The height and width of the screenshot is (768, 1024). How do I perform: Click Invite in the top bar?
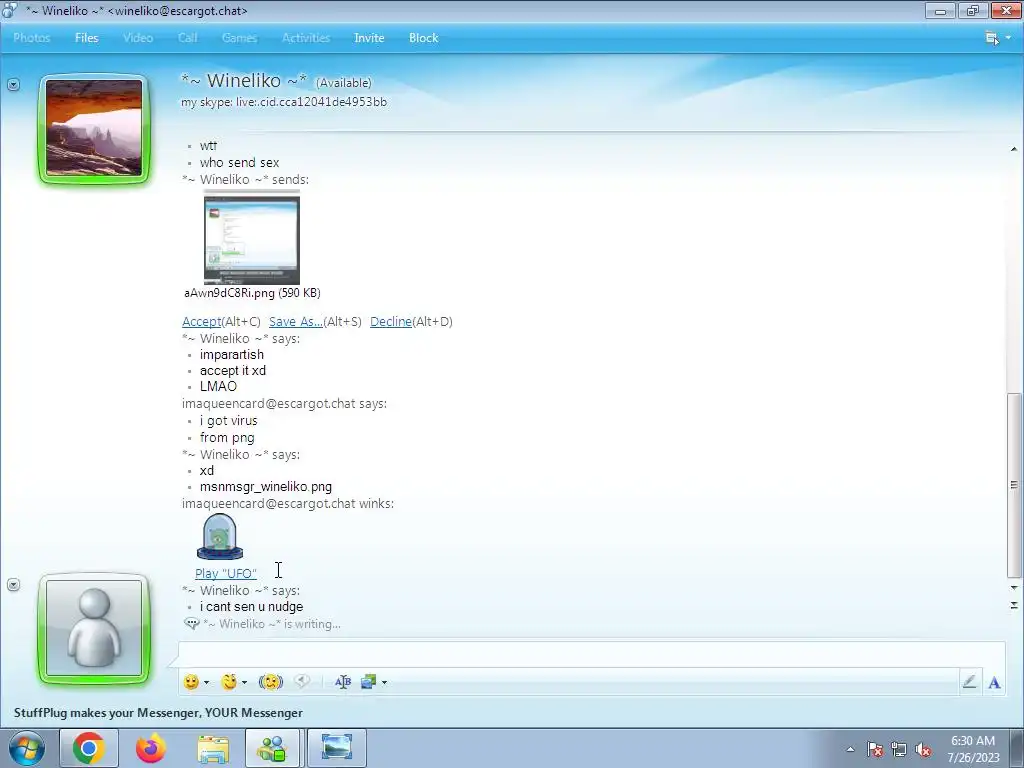(x=369, y=38)
